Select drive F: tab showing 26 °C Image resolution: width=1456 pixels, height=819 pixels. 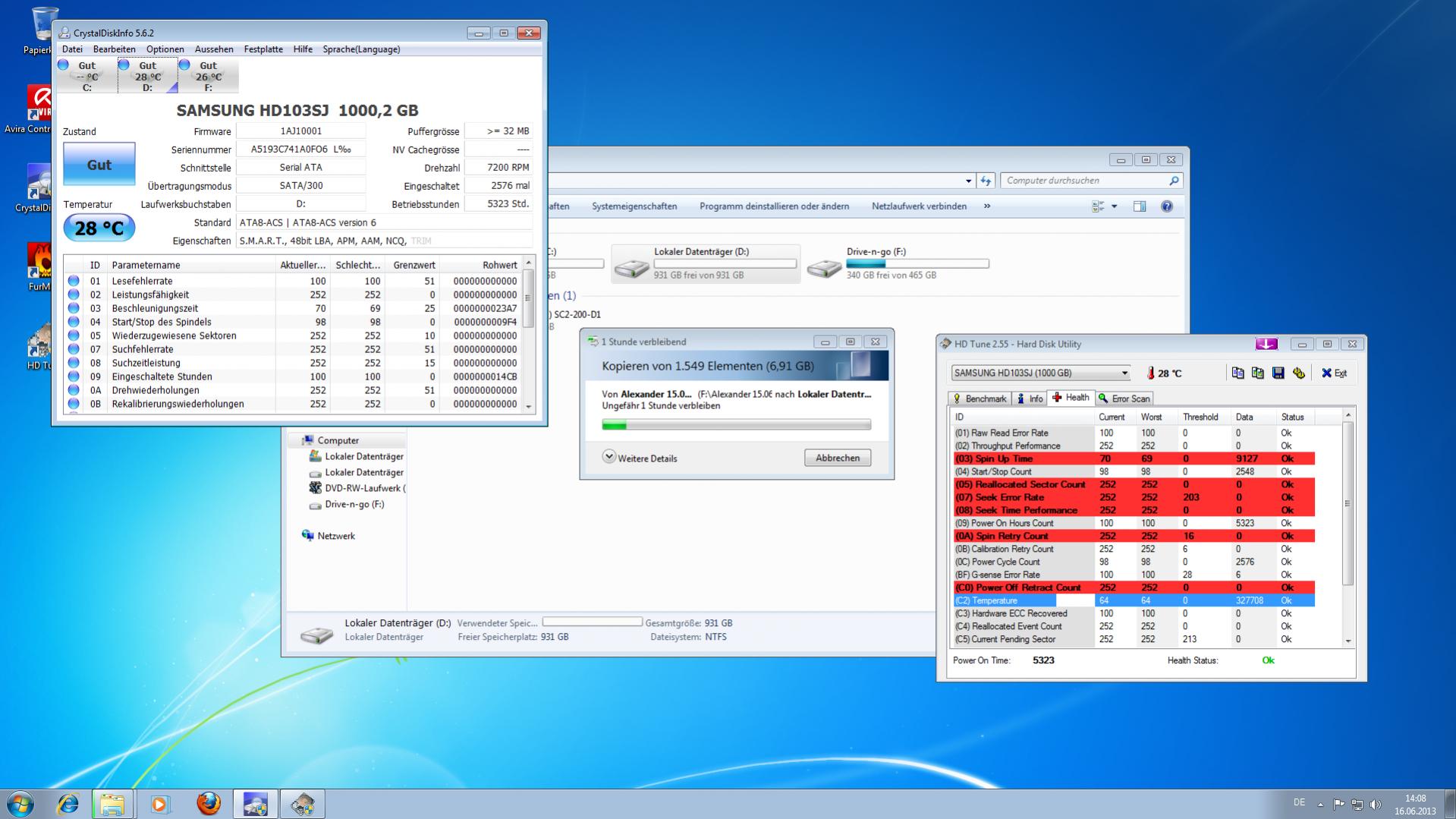click(208, 76)
